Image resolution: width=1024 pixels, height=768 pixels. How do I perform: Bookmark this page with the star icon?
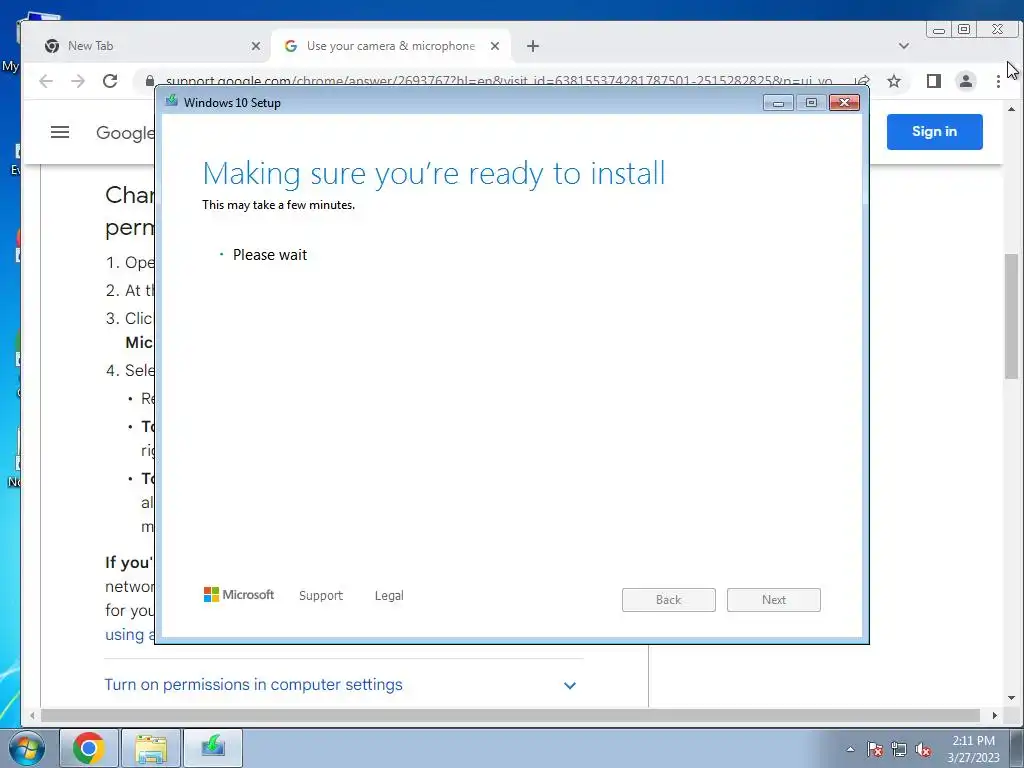[x=894, y=81]
